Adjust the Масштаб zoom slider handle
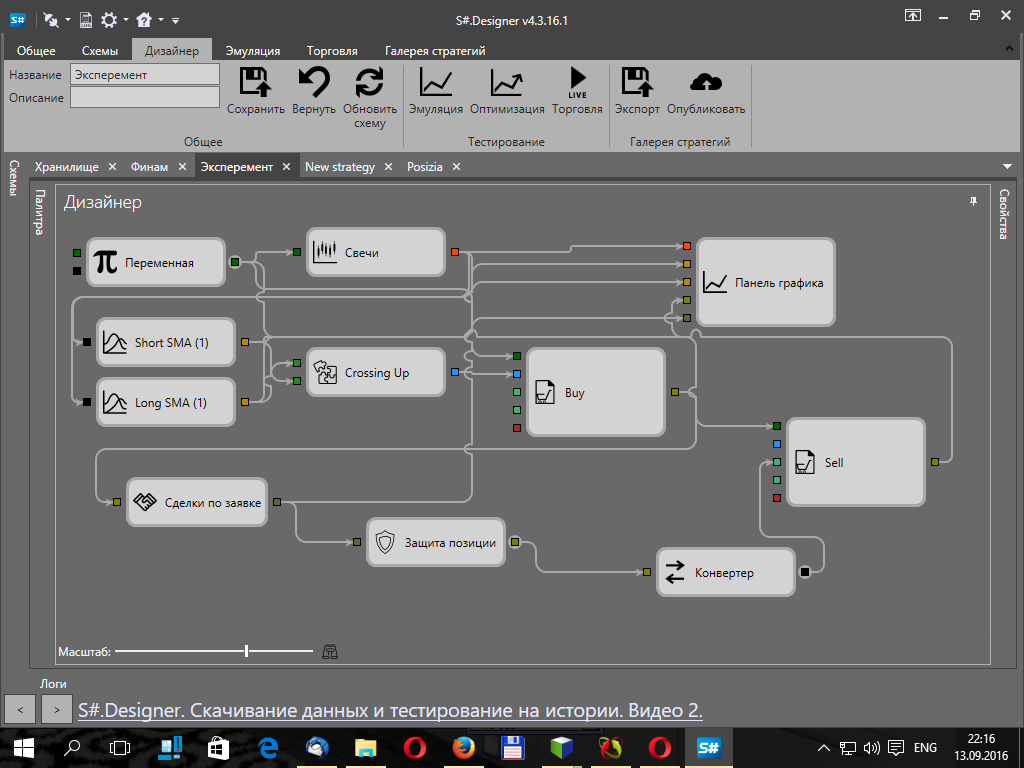Viewport: 1024px width, 768px height. click(x=246, y=650)
